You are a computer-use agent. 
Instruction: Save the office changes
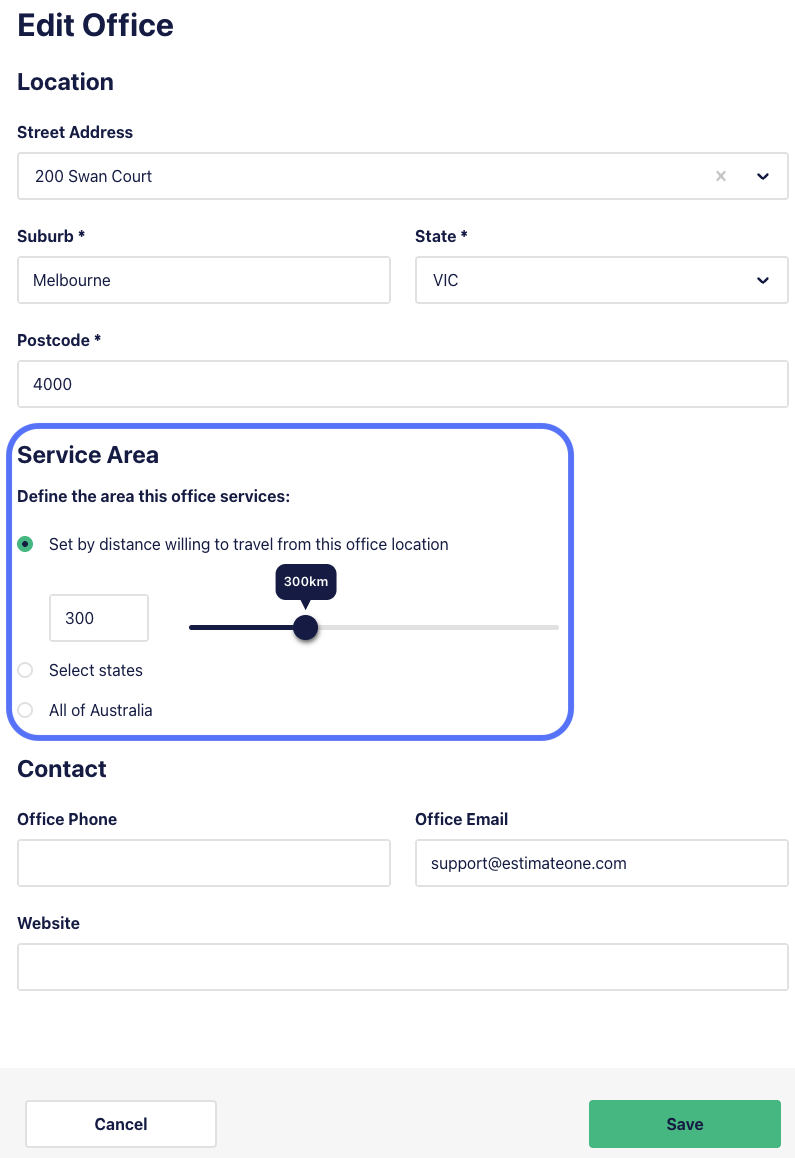(685, 1124)
